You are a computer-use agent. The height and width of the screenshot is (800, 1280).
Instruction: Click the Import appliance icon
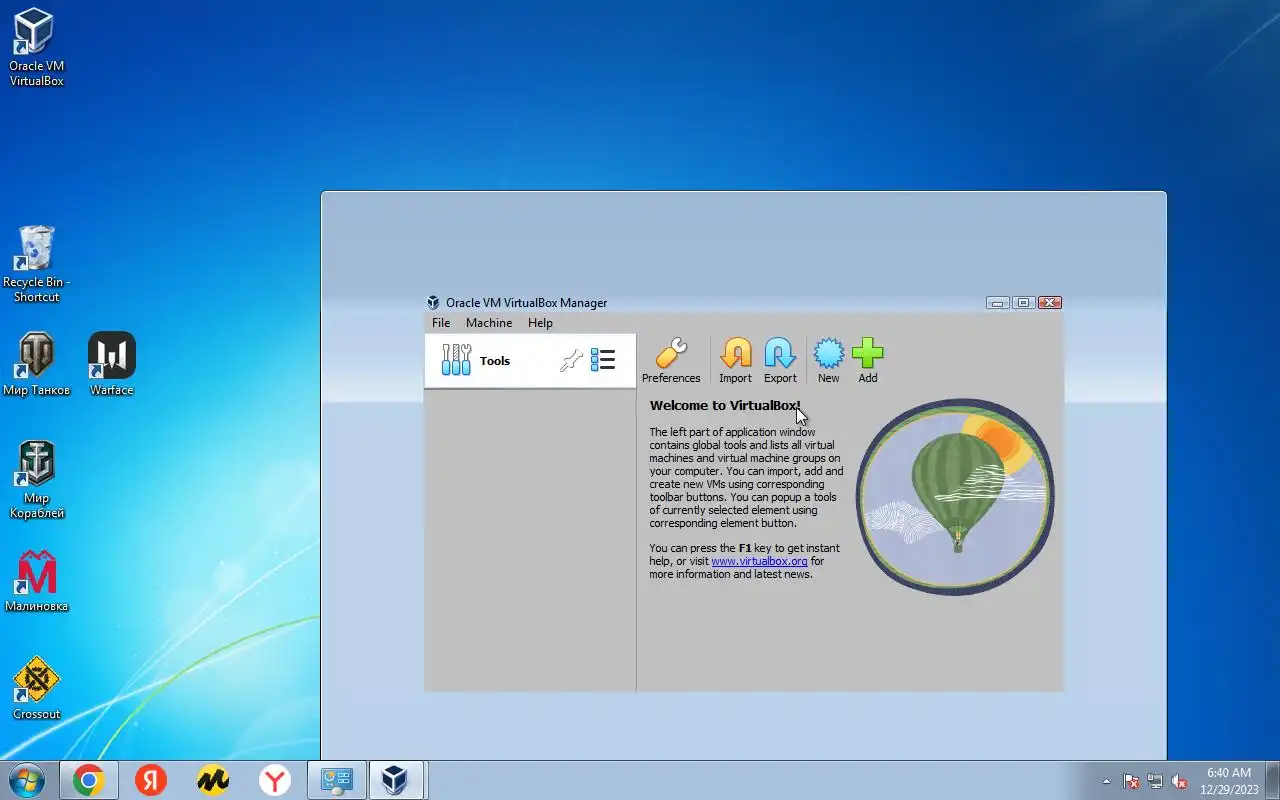(x=735, y=360)
